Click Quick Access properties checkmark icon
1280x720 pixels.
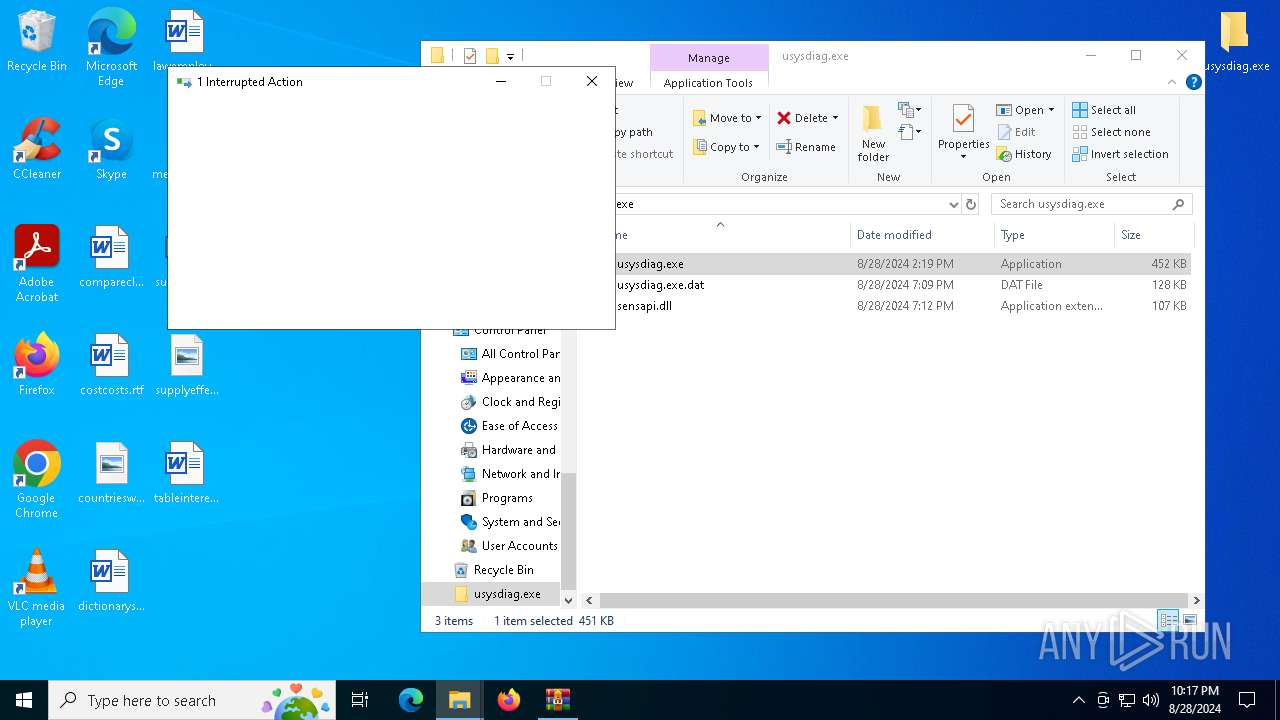pyautogui.click(x=470, y=56)
